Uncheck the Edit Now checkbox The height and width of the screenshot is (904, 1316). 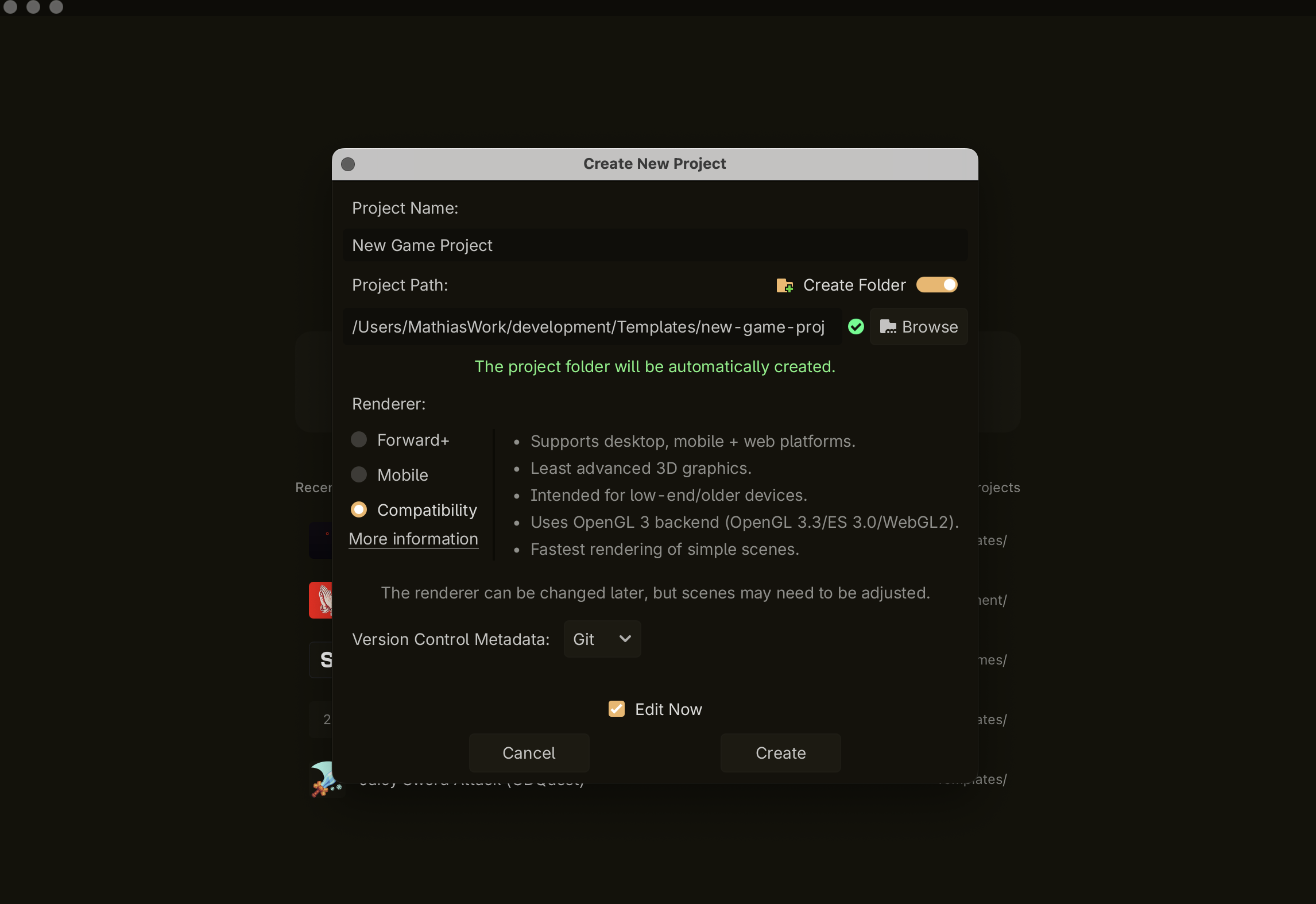(x=617, y=709)
